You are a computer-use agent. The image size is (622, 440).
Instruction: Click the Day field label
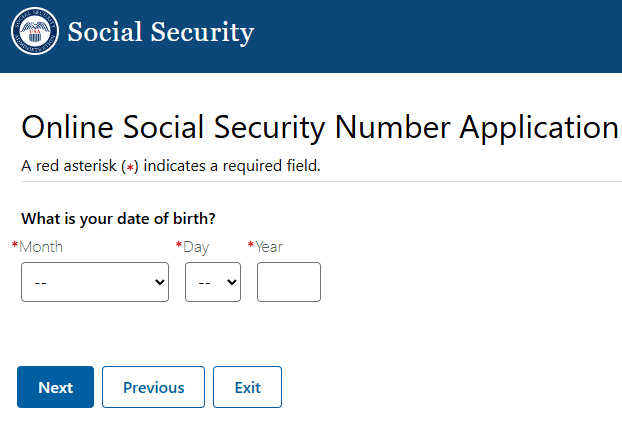point(196,246)
